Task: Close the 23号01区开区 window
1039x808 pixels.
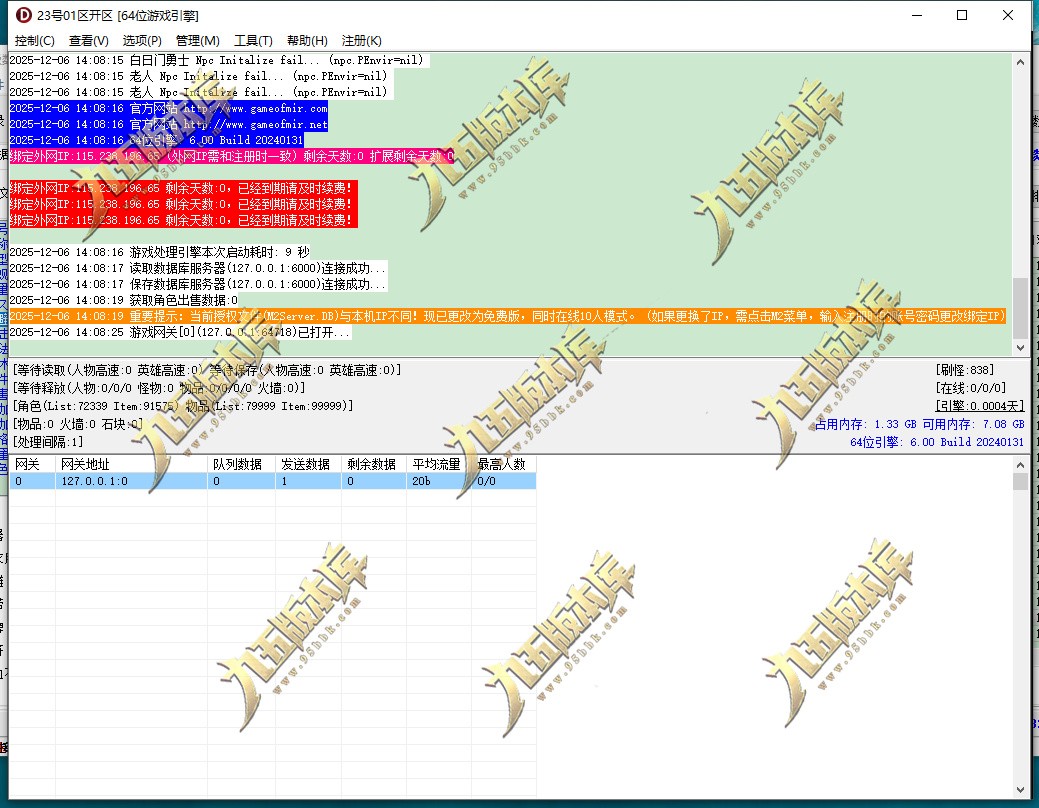Action: point(1008,15)
